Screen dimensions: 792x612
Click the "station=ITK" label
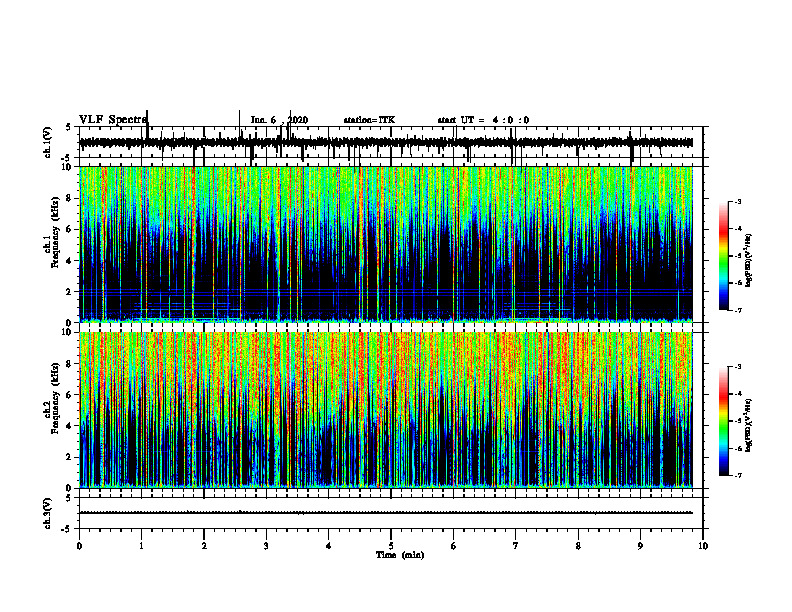pos(369,120)
